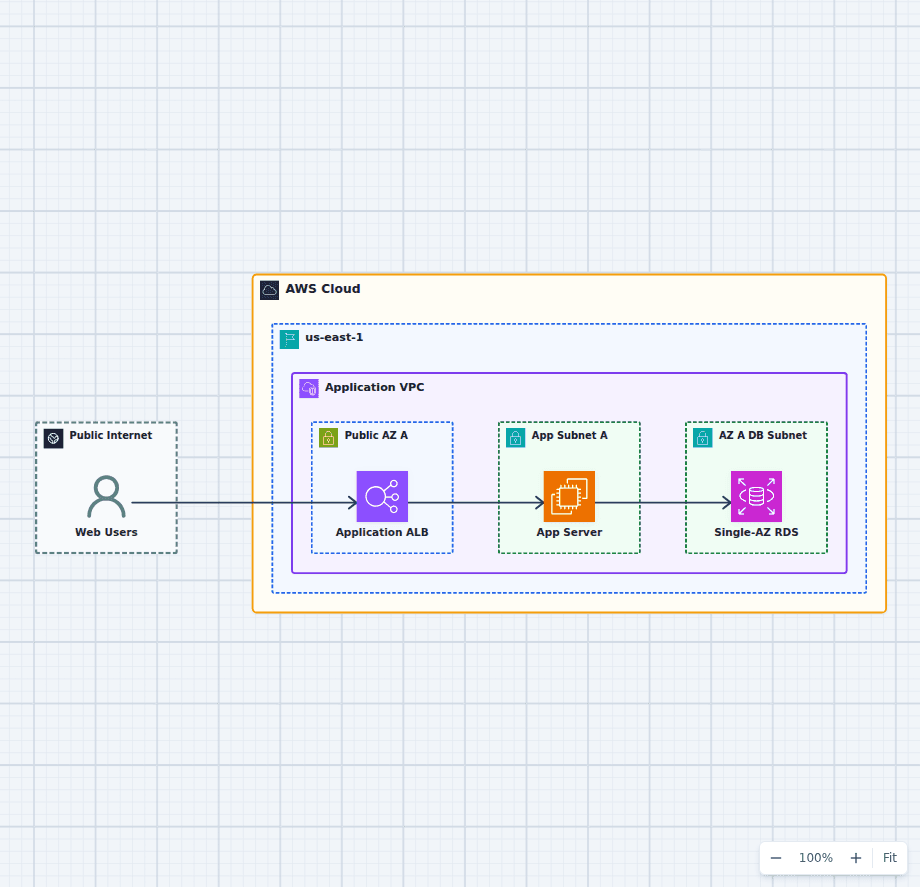Select the "us-east-1" region label

(334, 337)
